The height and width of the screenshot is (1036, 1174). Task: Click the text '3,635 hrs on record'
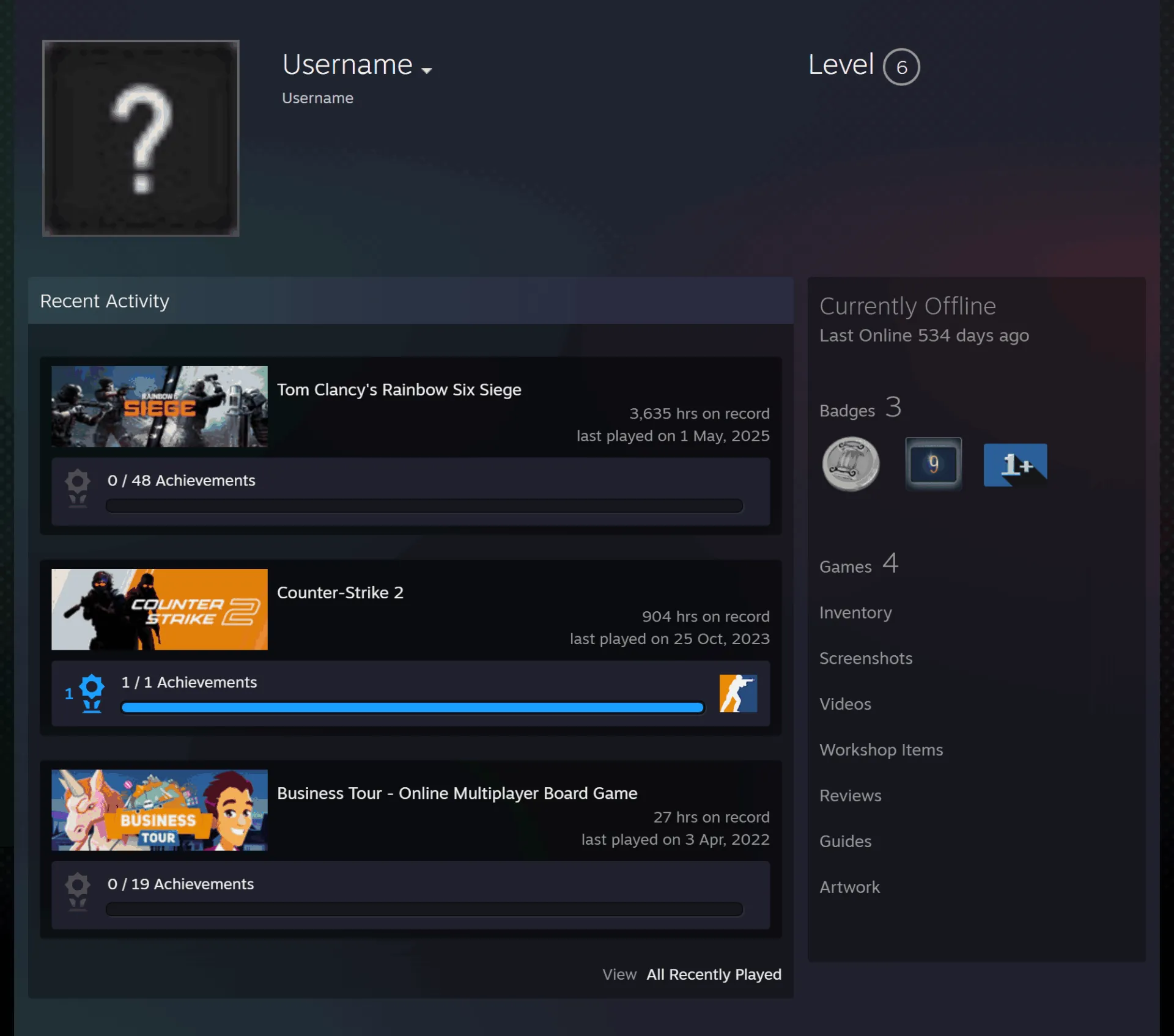pyautogui.click(x=700, y=414)
